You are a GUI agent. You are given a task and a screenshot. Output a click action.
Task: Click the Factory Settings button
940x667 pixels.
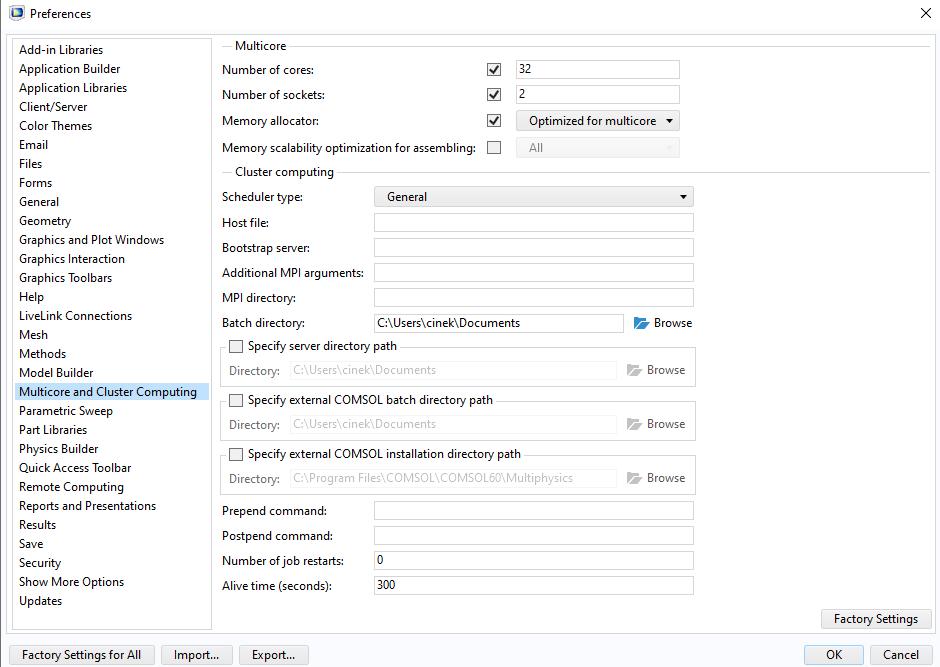coord(875,619)
